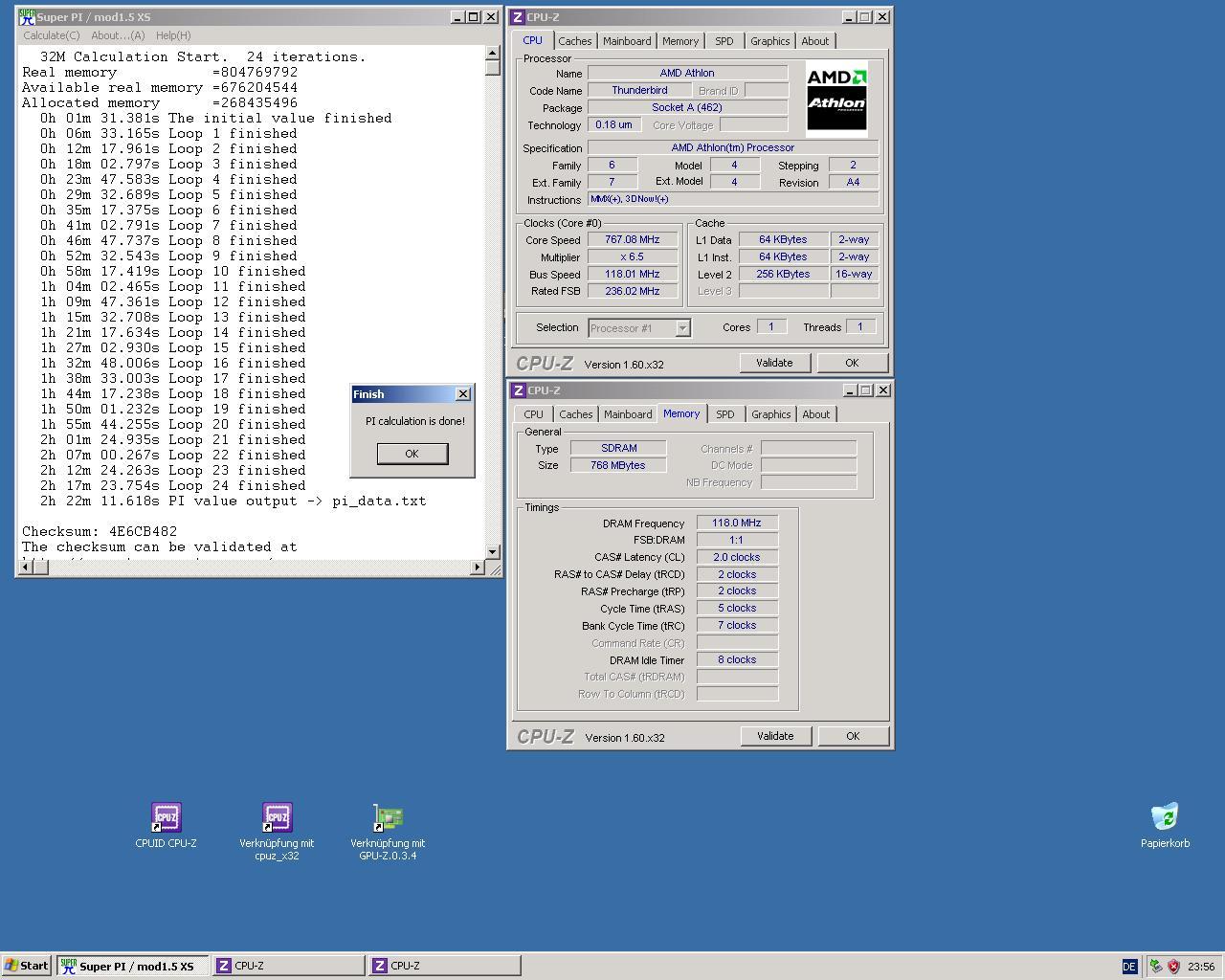Image resolution: width=1225 pixels, height=980 pixels.
Task: Click the Core Speed value 767.08 MHz
Action: point(633,239)
